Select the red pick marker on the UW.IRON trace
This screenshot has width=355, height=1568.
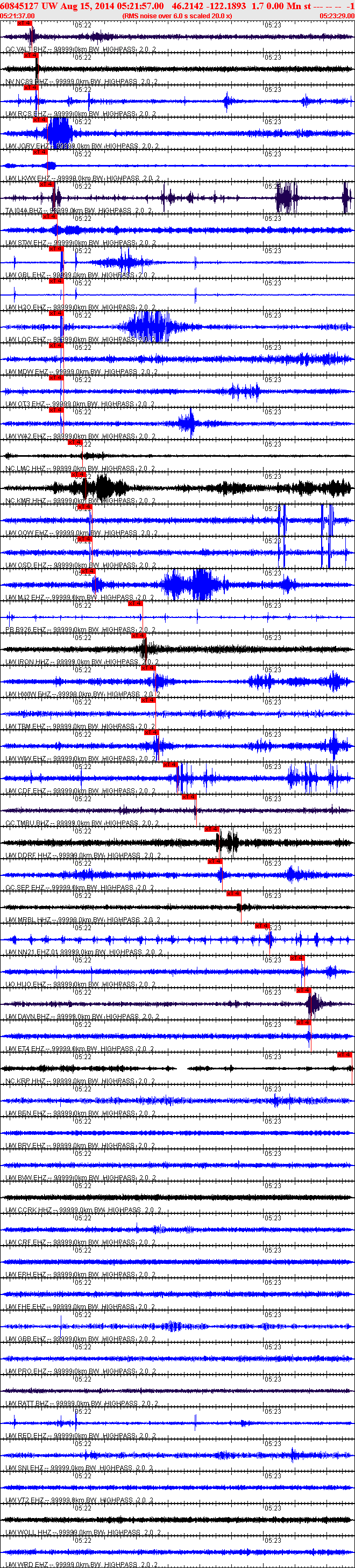point(138,636)
